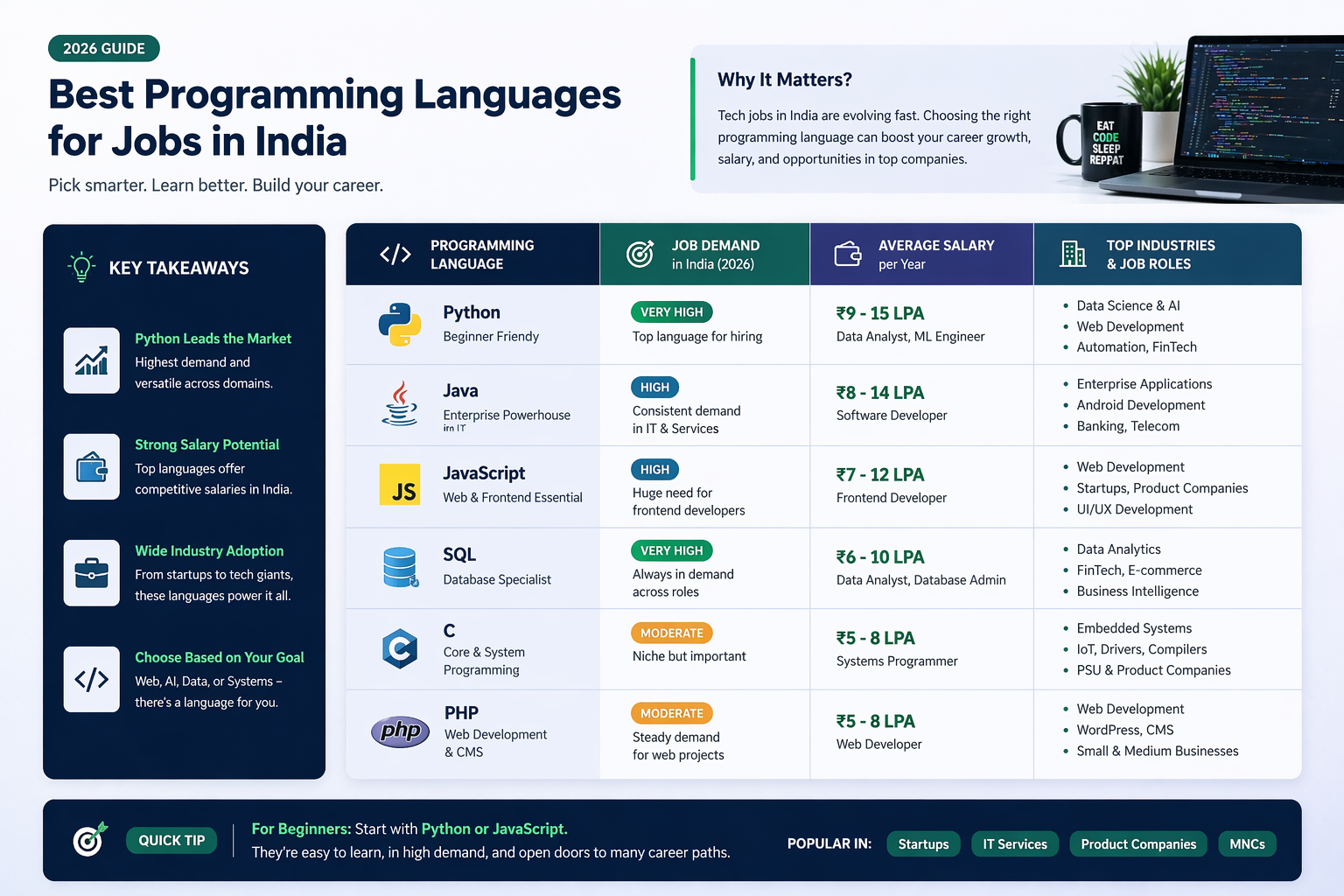Click the MNCs button
This screenshot has height=896, width=1344.
click(x=1247, y=843)
